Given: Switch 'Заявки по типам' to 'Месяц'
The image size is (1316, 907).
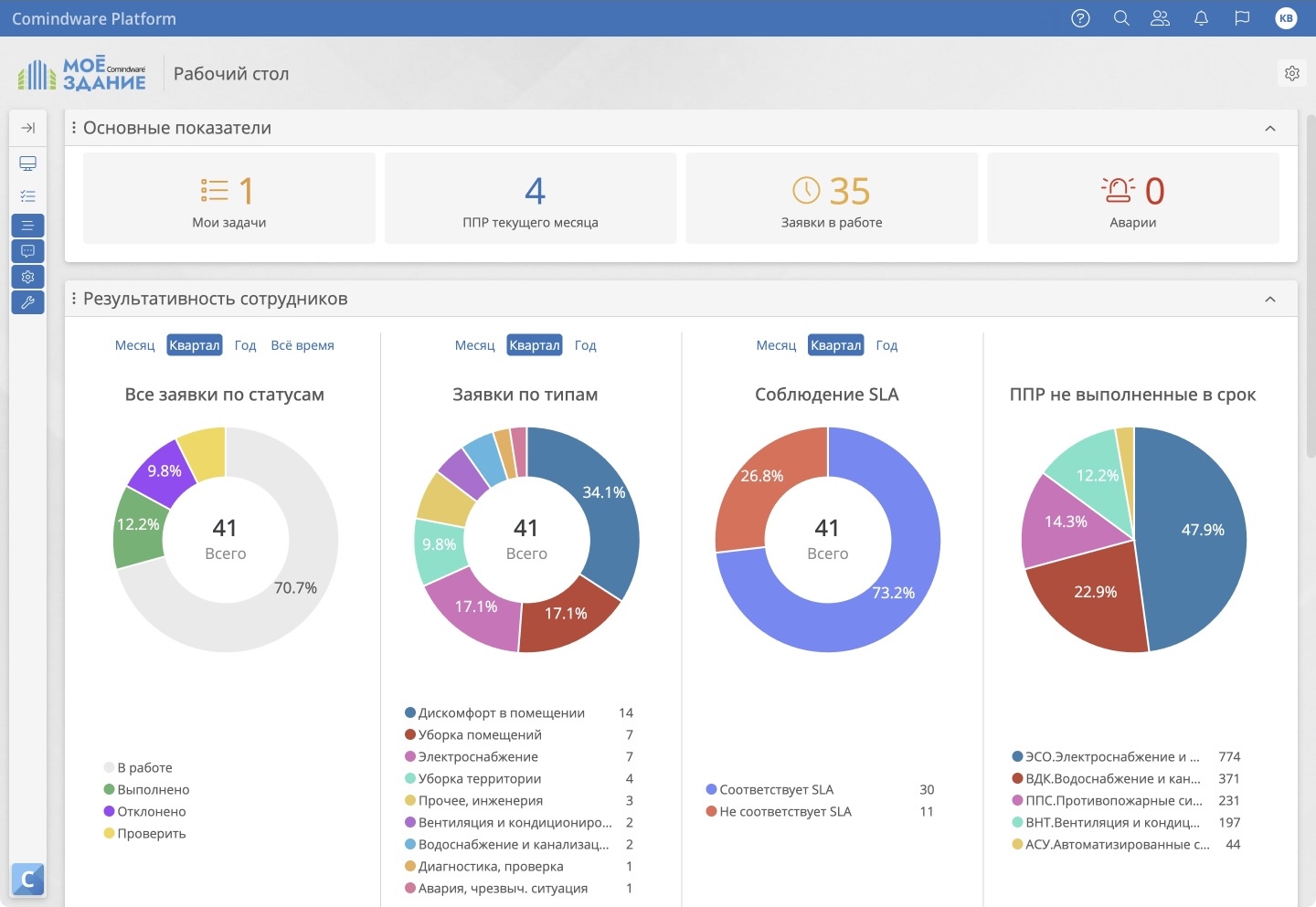Looking at the screenshot, I should pos(474,345).
